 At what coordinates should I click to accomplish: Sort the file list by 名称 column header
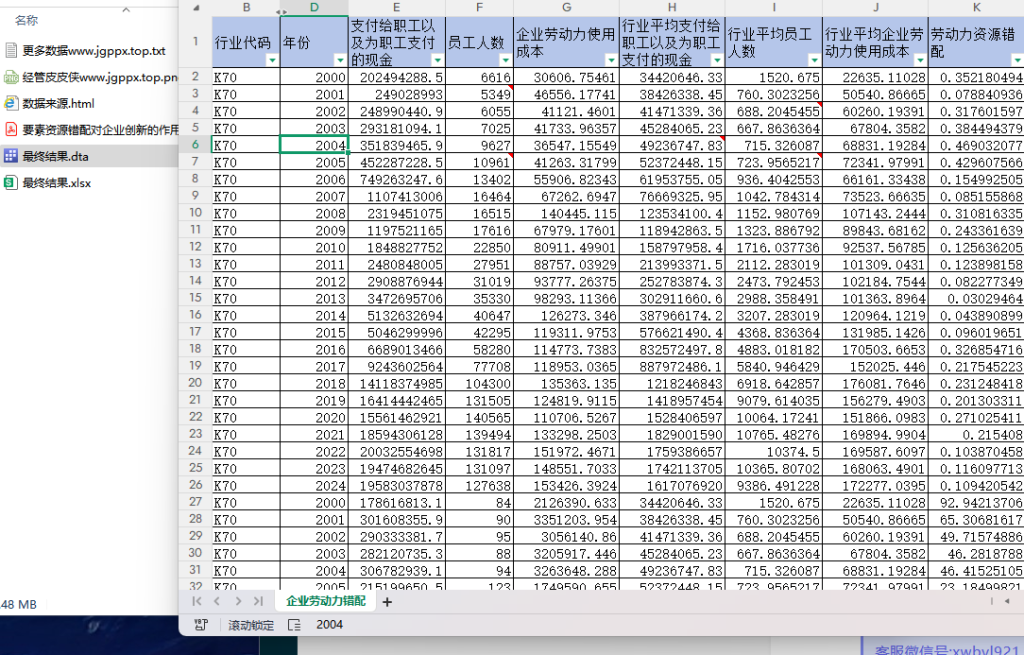tap(26, 20)
